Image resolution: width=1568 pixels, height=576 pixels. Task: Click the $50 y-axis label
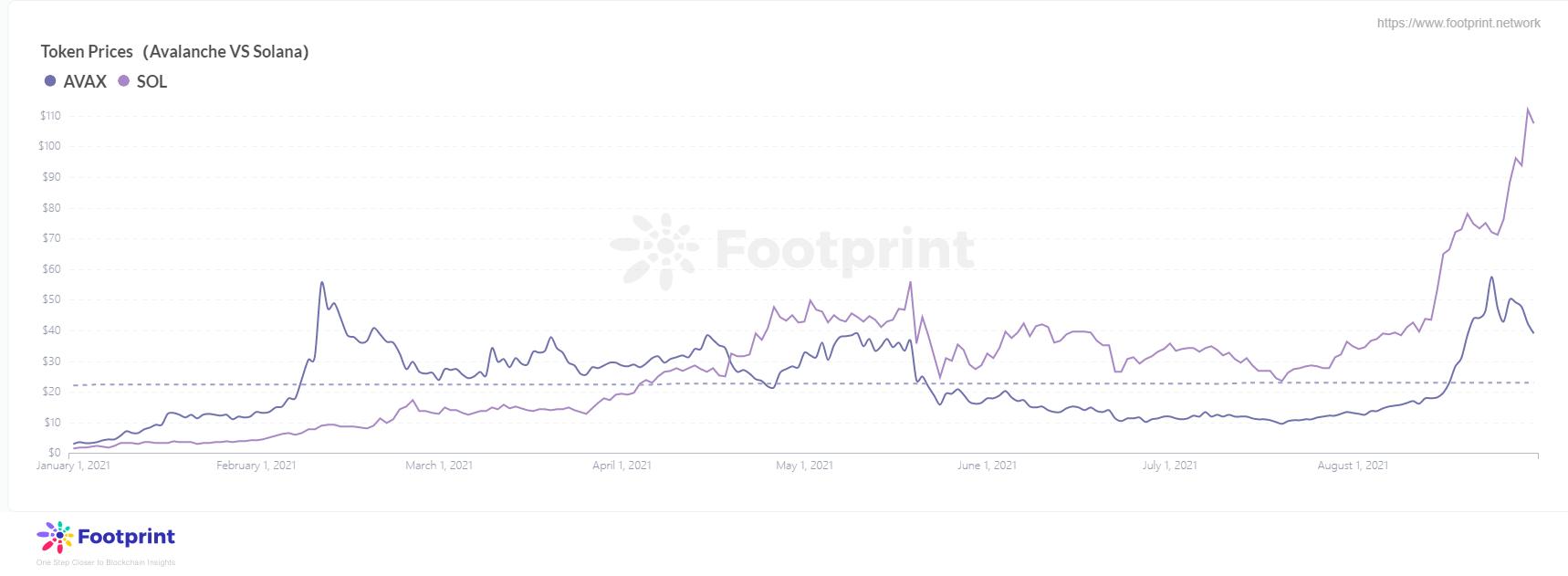51,299
